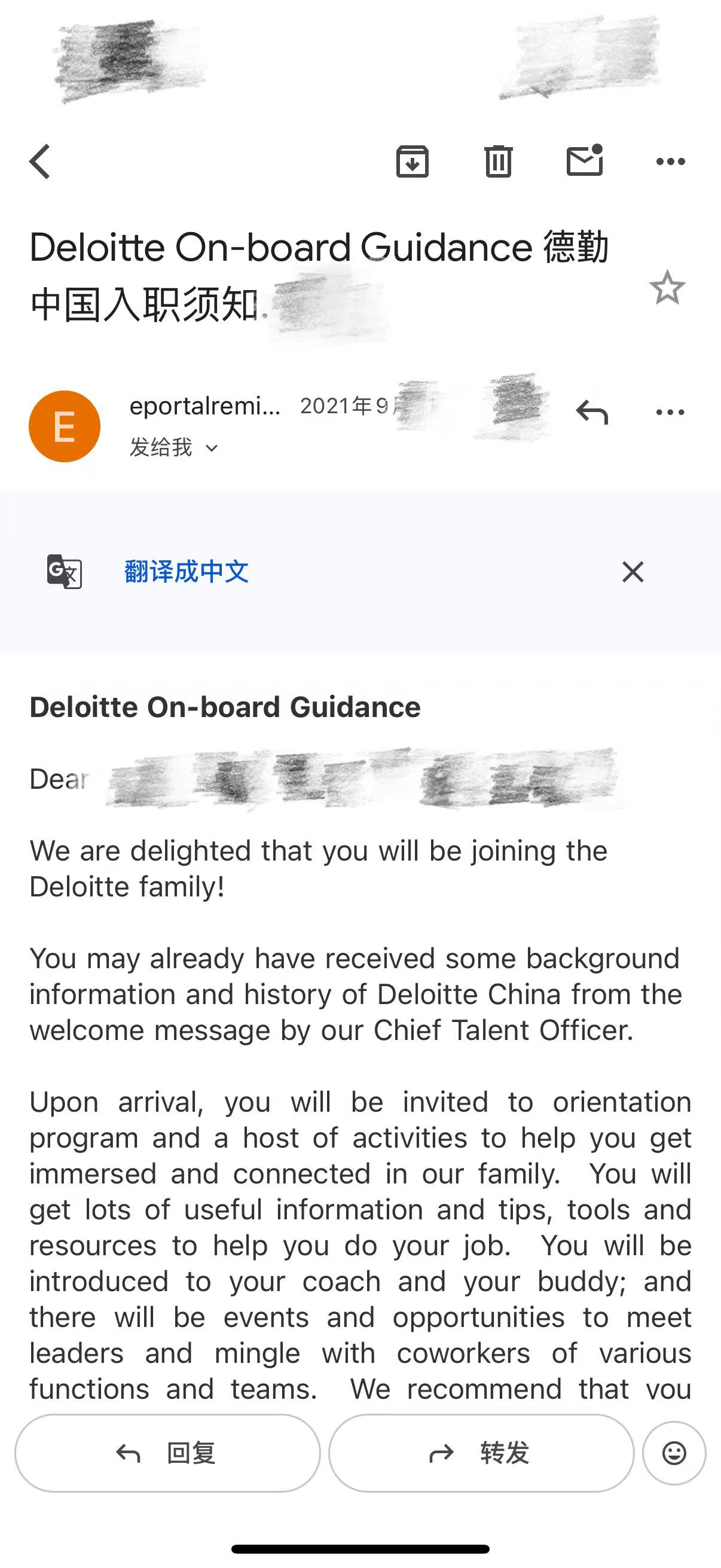Image resolution: width=721 pixels, height=1568 pixels.
Task: Tap the iOS home indicator bar
Action: 360,1548
